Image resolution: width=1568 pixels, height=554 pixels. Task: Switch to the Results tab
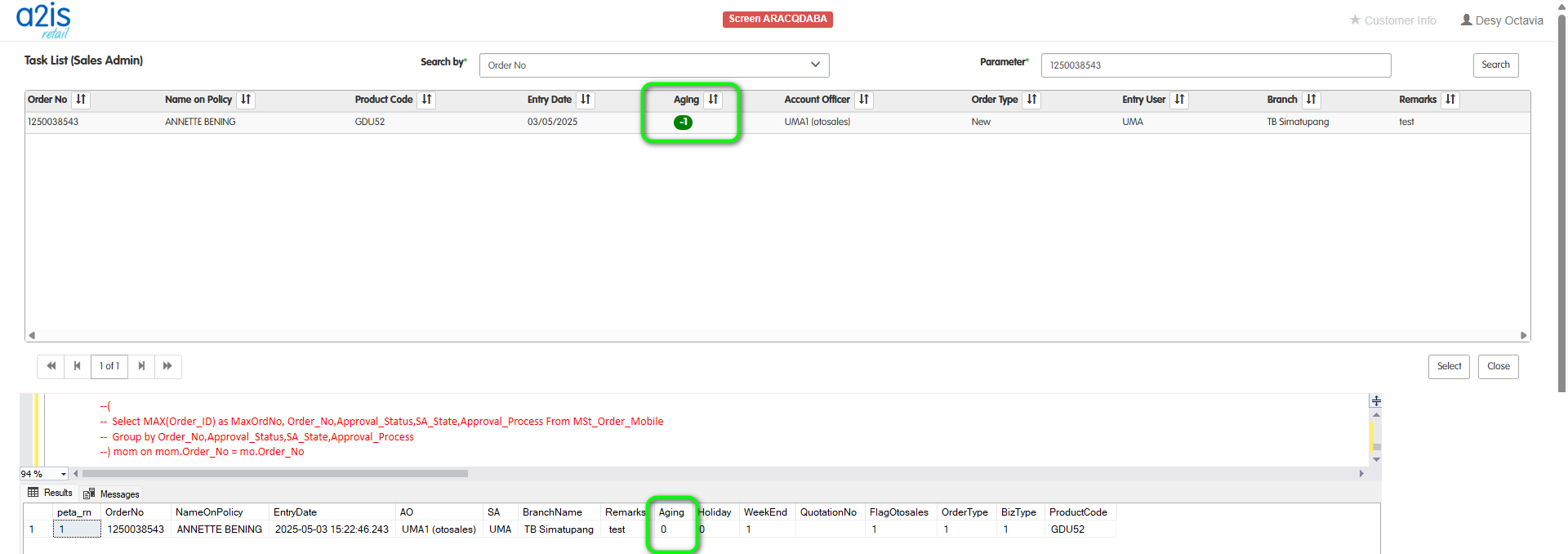click(50, 493)
